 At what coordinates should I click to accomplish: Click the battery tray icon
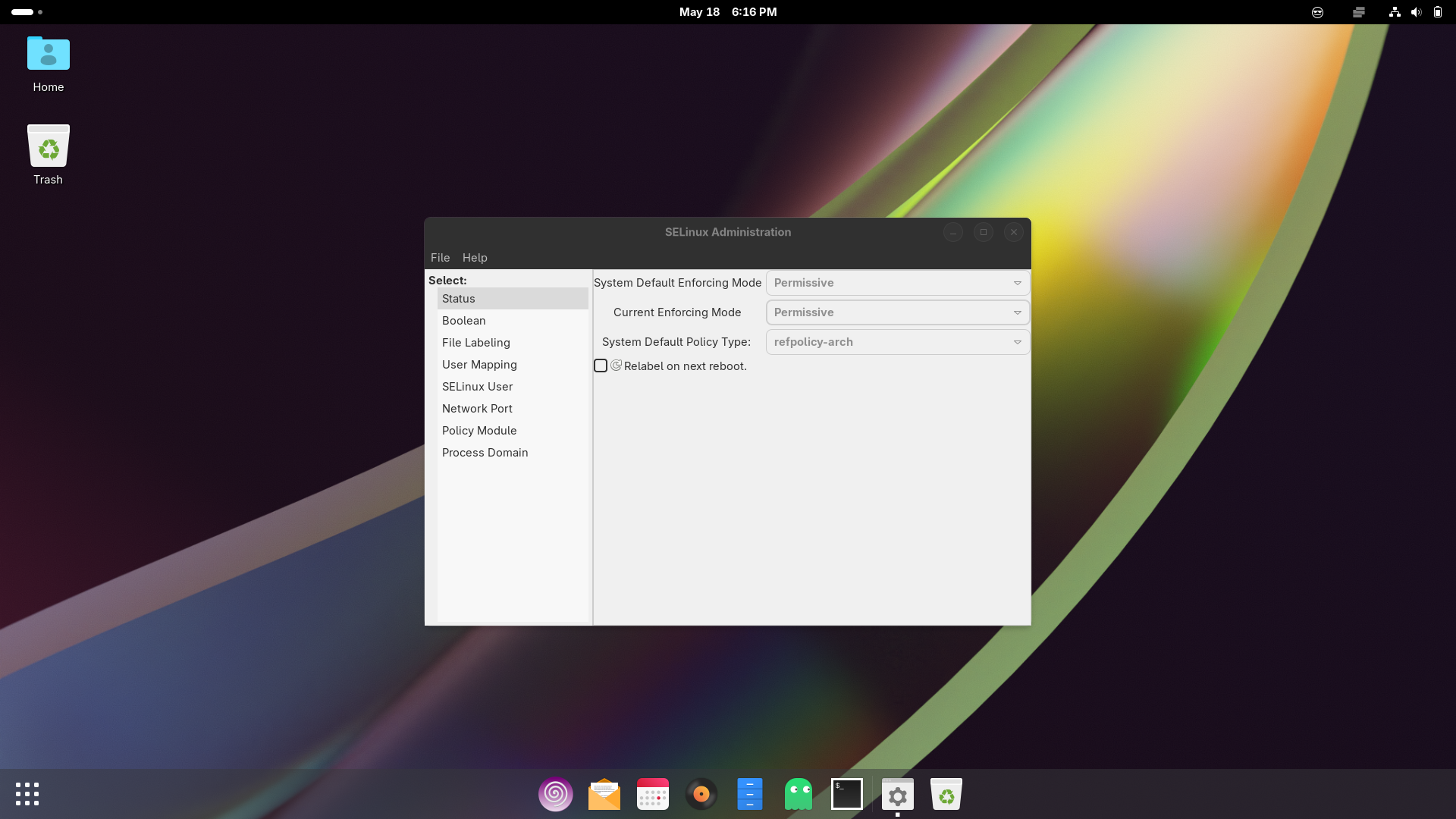(x=1438, y=12)
